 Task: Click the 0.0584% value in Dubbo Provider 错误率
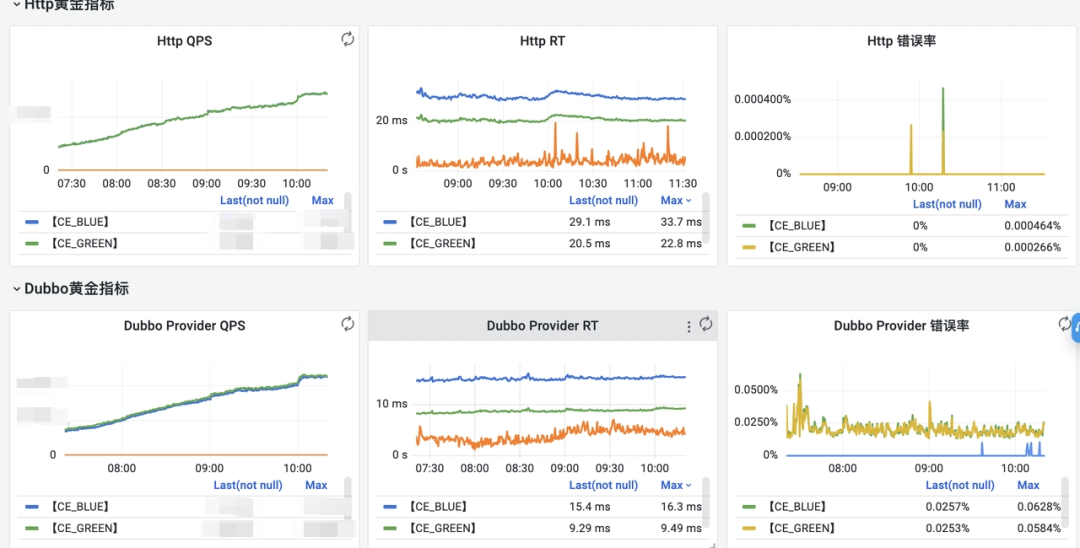(1039, 528)
